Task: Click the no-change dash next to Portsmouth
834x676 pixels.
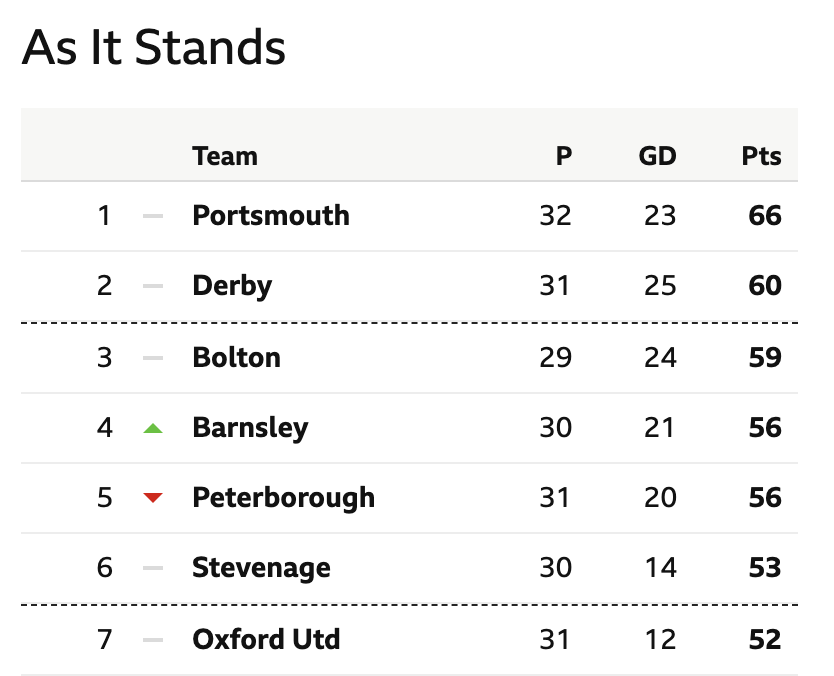Action: coord(153,216)
